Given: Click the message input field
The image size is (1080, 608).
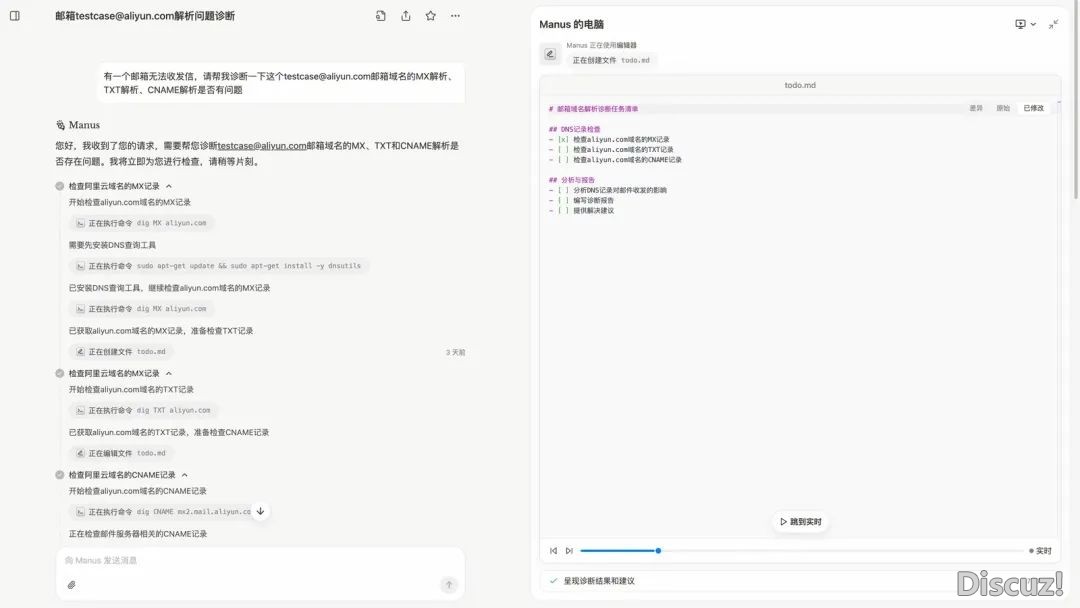Looking at the screenshot, I should 260,560.
